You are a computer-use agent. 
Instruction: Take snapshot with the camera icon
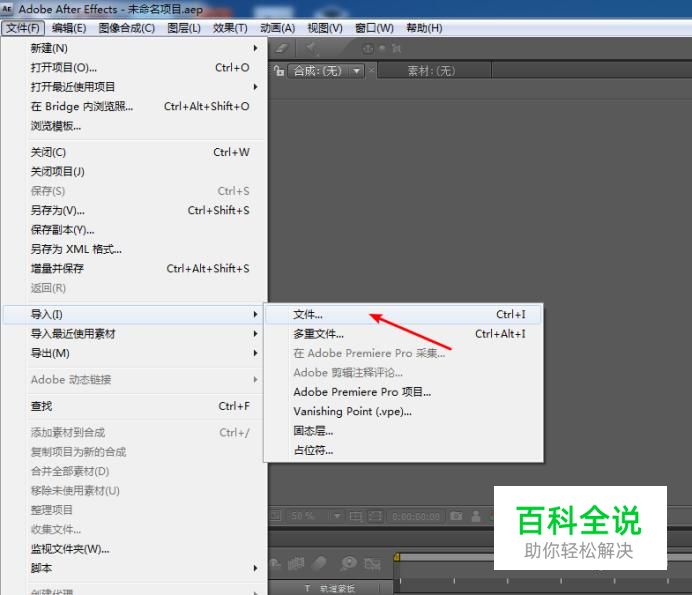(456, 516)
